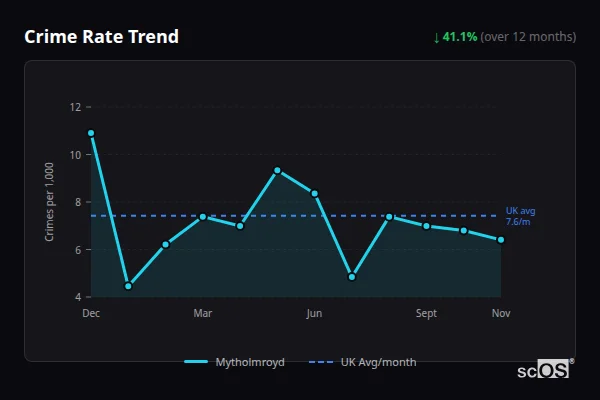Click the Dec data point at 11
Viewport: 600px width, 400px height.
91,133
